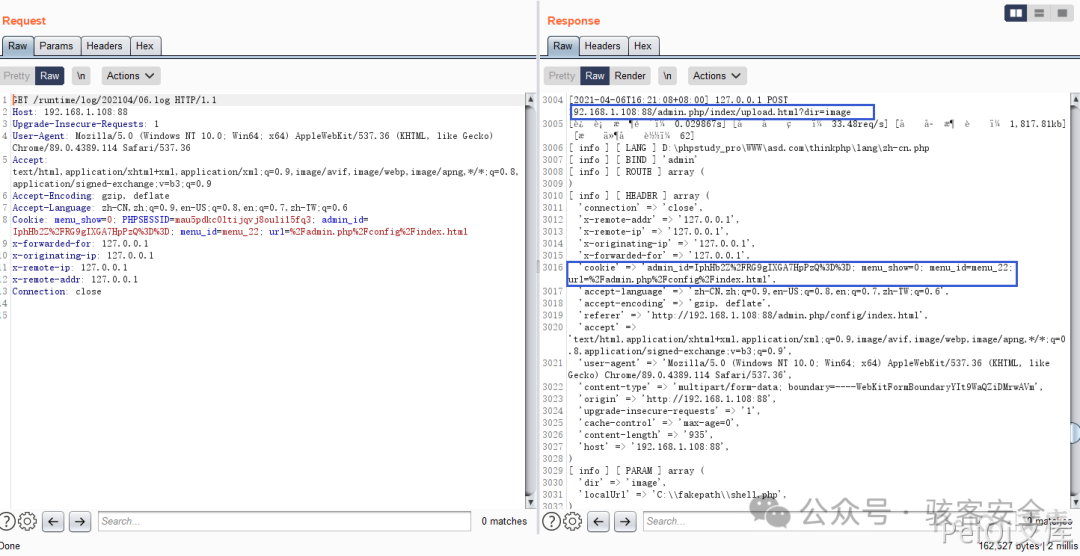This screenshot has width=1080, height=556.
Task: Toggle \n non-printable characters in Response
Action: 667,76
